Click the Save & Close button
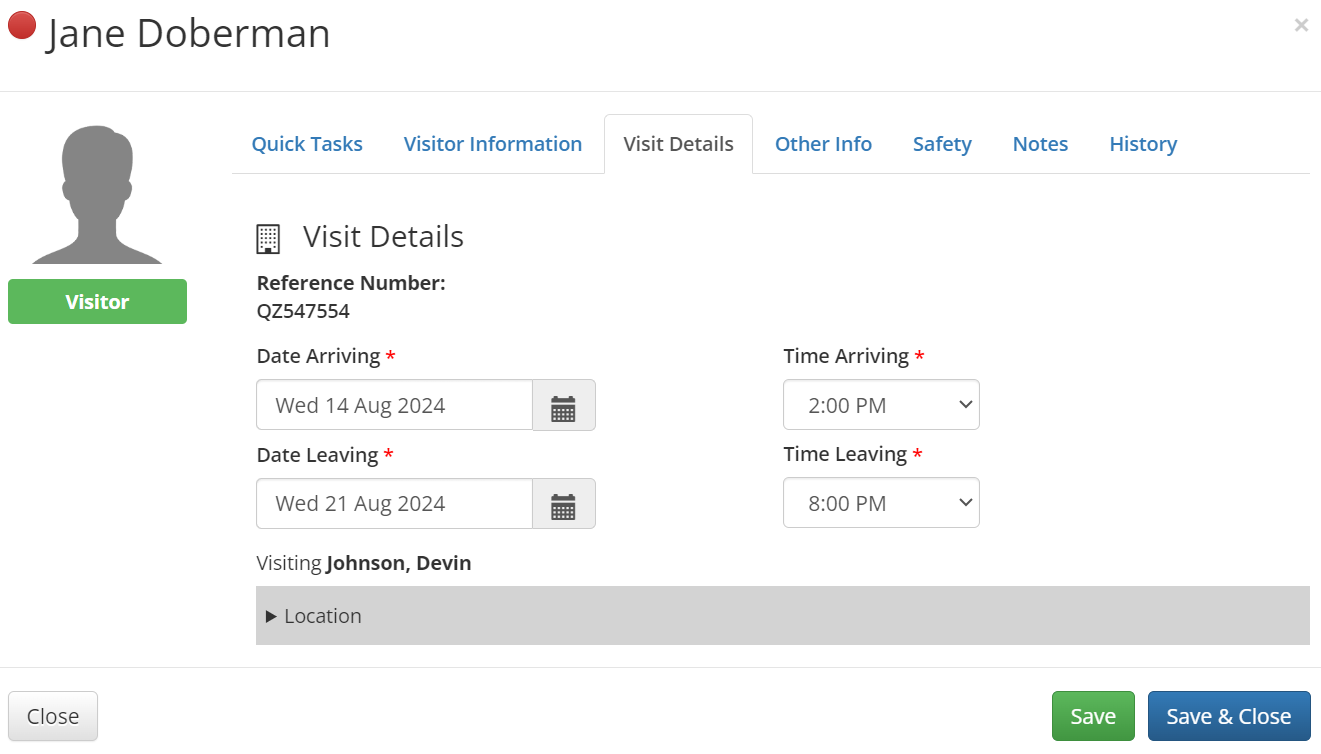 pos(1228,716)
